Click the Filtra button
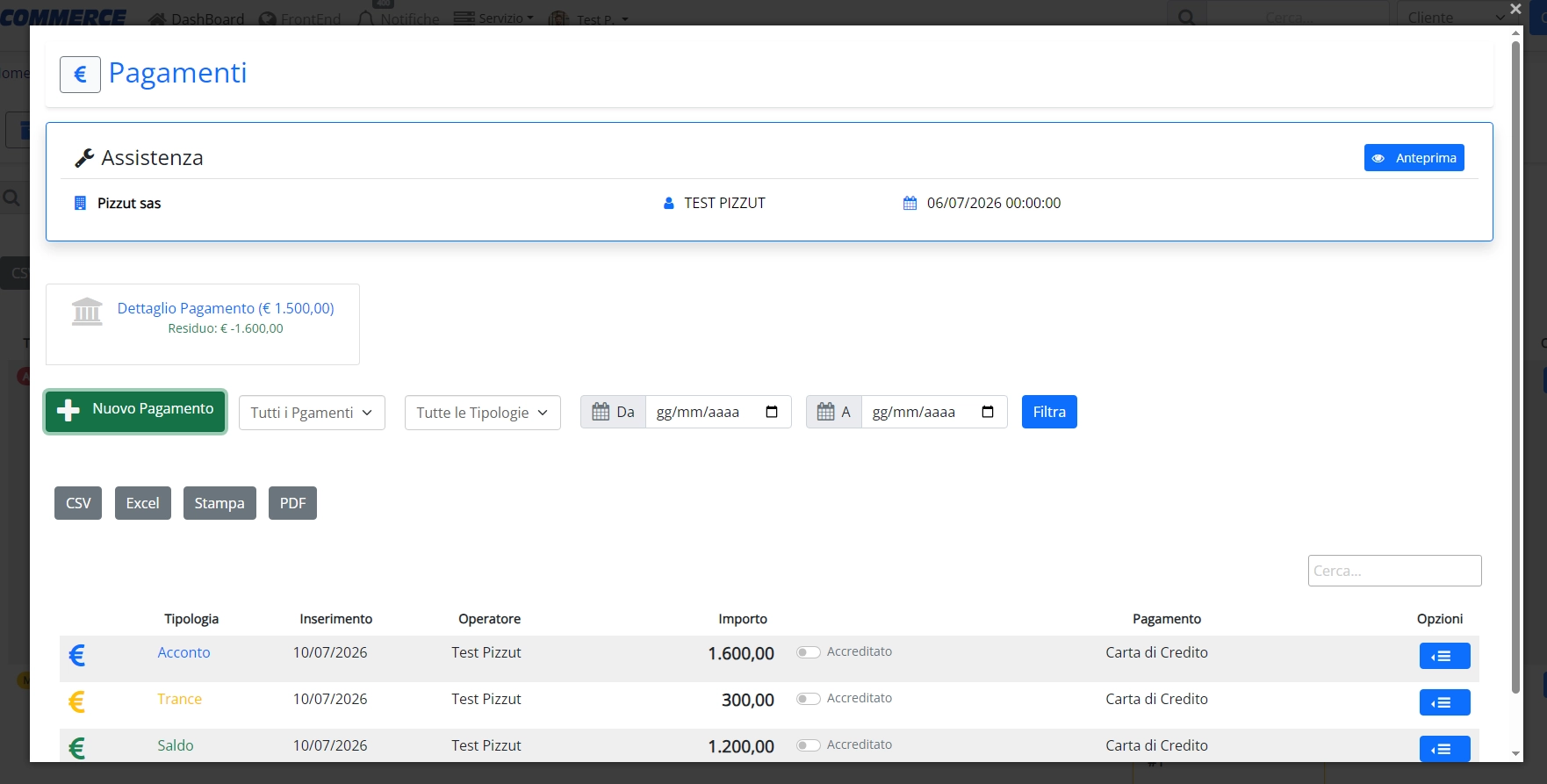Image resolution: width=1547 pixels, height=784 pixels. coord(1049,412)
